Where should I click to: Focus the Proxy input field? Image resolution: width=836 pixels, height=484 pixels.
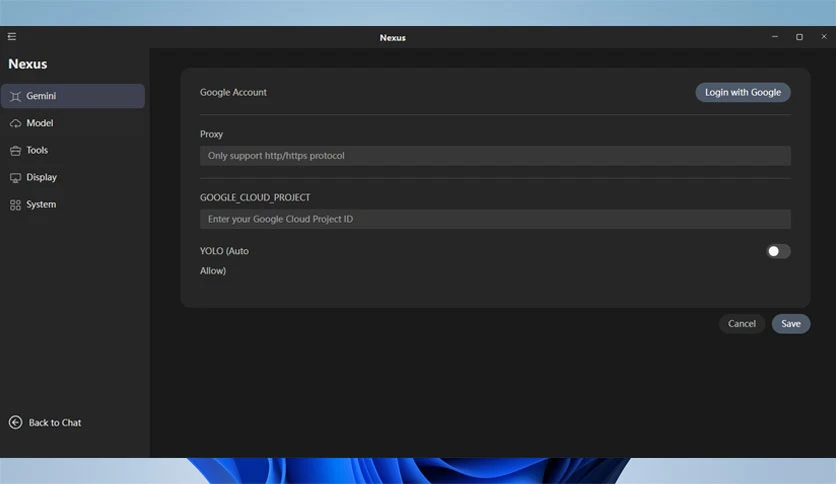495,156
